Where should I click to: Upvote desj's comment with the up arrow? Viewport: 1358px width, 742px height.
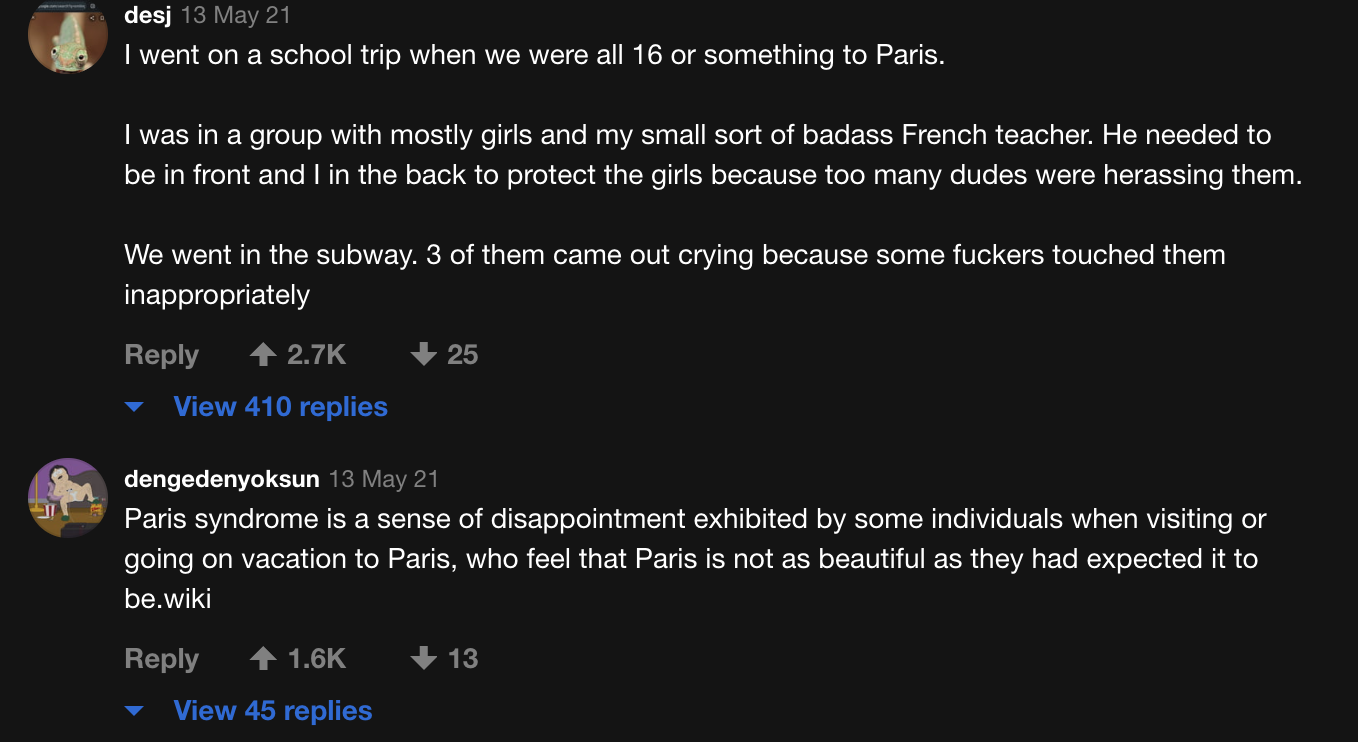pos(262,354)
